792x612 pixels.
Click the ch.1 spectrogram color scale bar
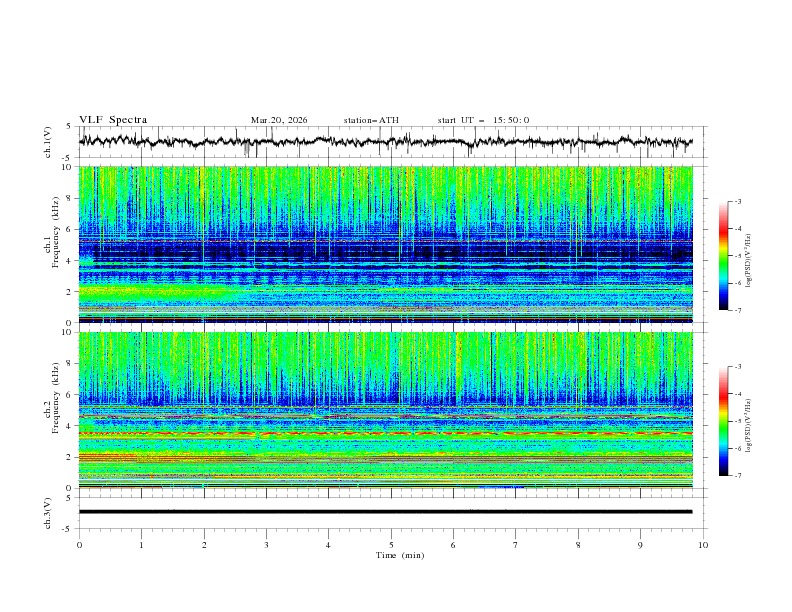[723, 256]
